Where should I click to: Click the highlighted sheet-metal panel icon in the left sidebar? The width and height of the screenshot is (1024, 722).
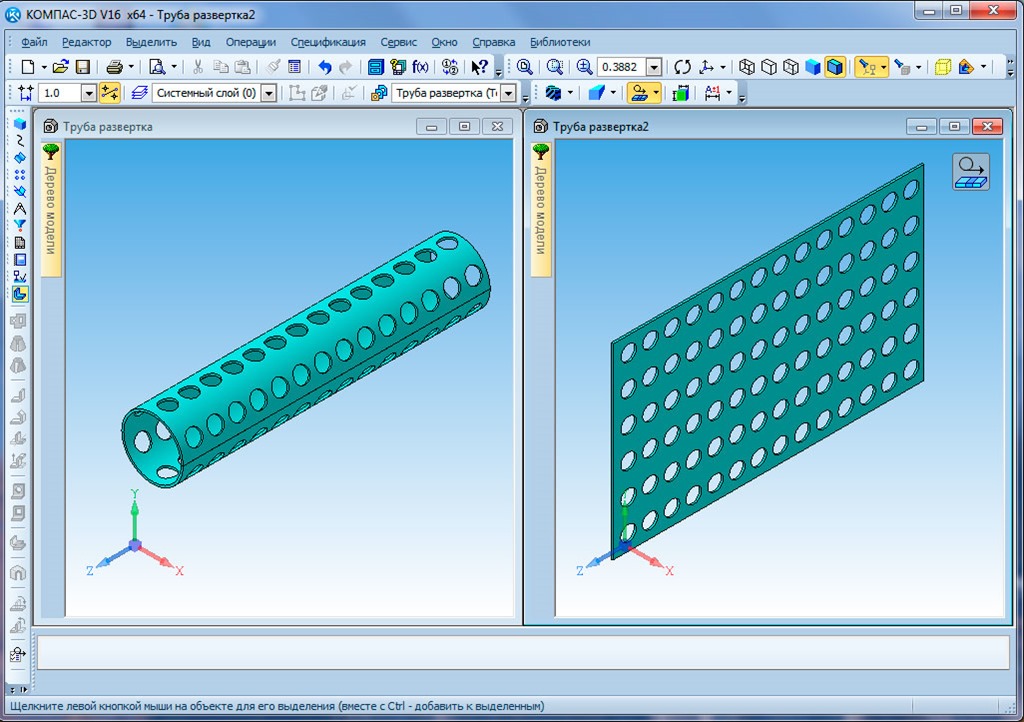[20, 294]
